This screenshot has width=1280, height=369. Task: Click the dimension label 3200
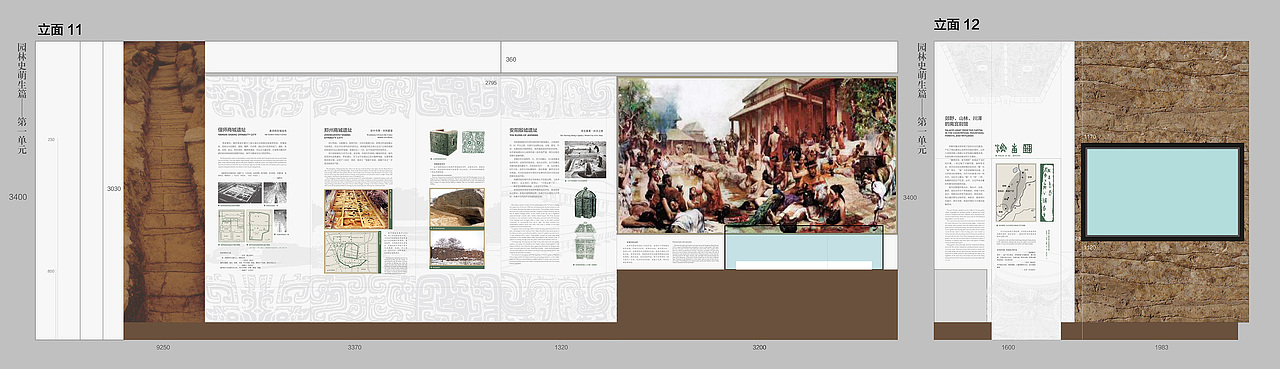pyautogui.click(x=759, y=347)
